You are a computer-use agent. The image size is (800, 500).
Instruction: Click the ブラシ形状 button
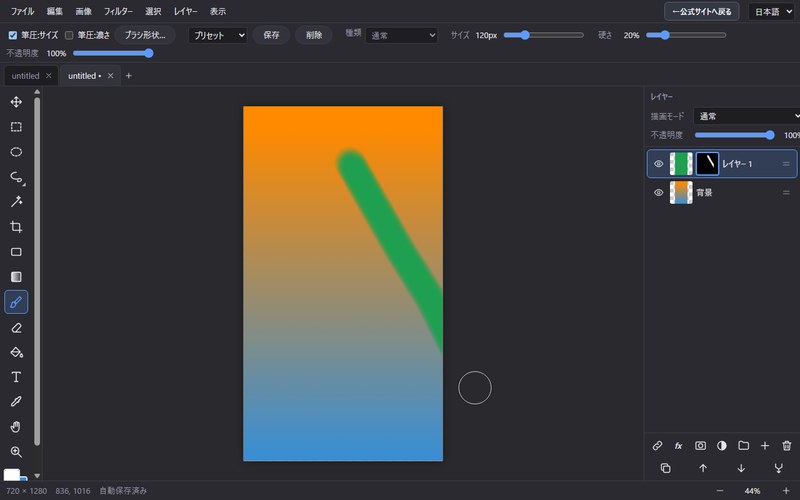coord(145,35)
